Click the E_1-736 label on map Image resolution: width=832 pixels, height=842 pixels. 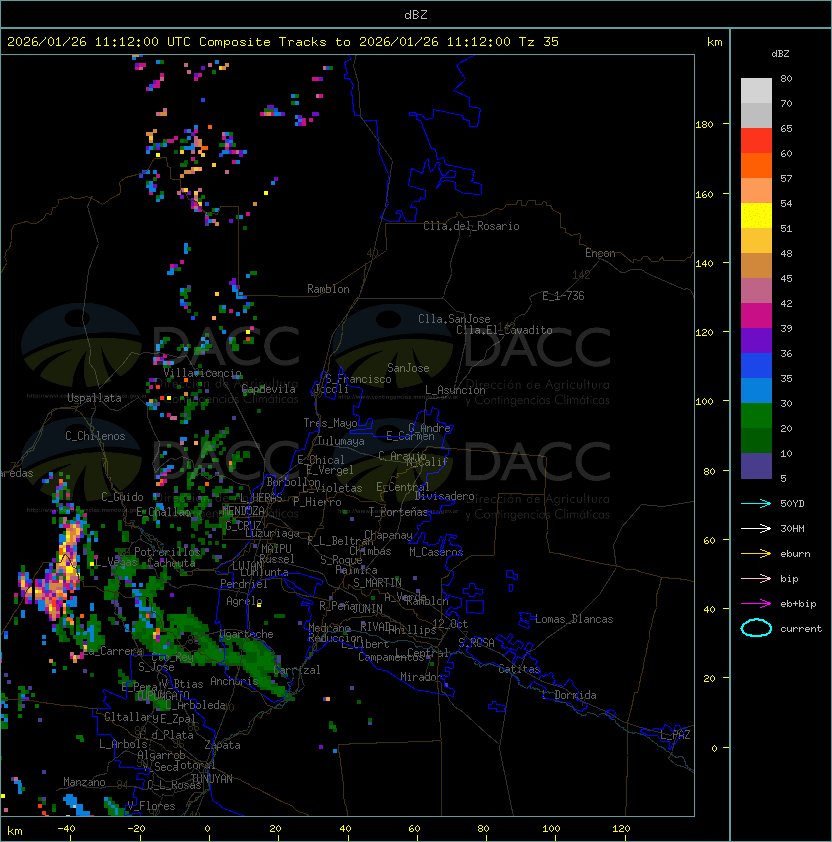coord(563,296)
